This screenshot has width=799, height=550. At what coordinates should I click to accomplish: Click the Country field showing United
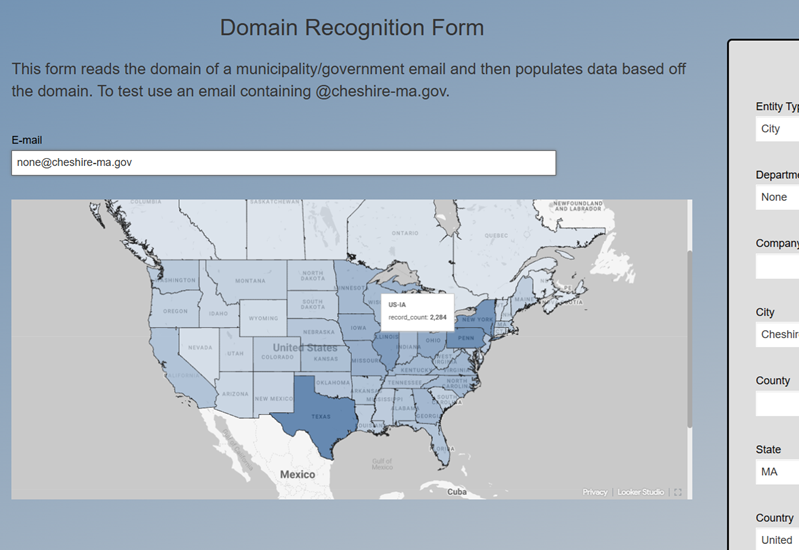click(778, 539)
